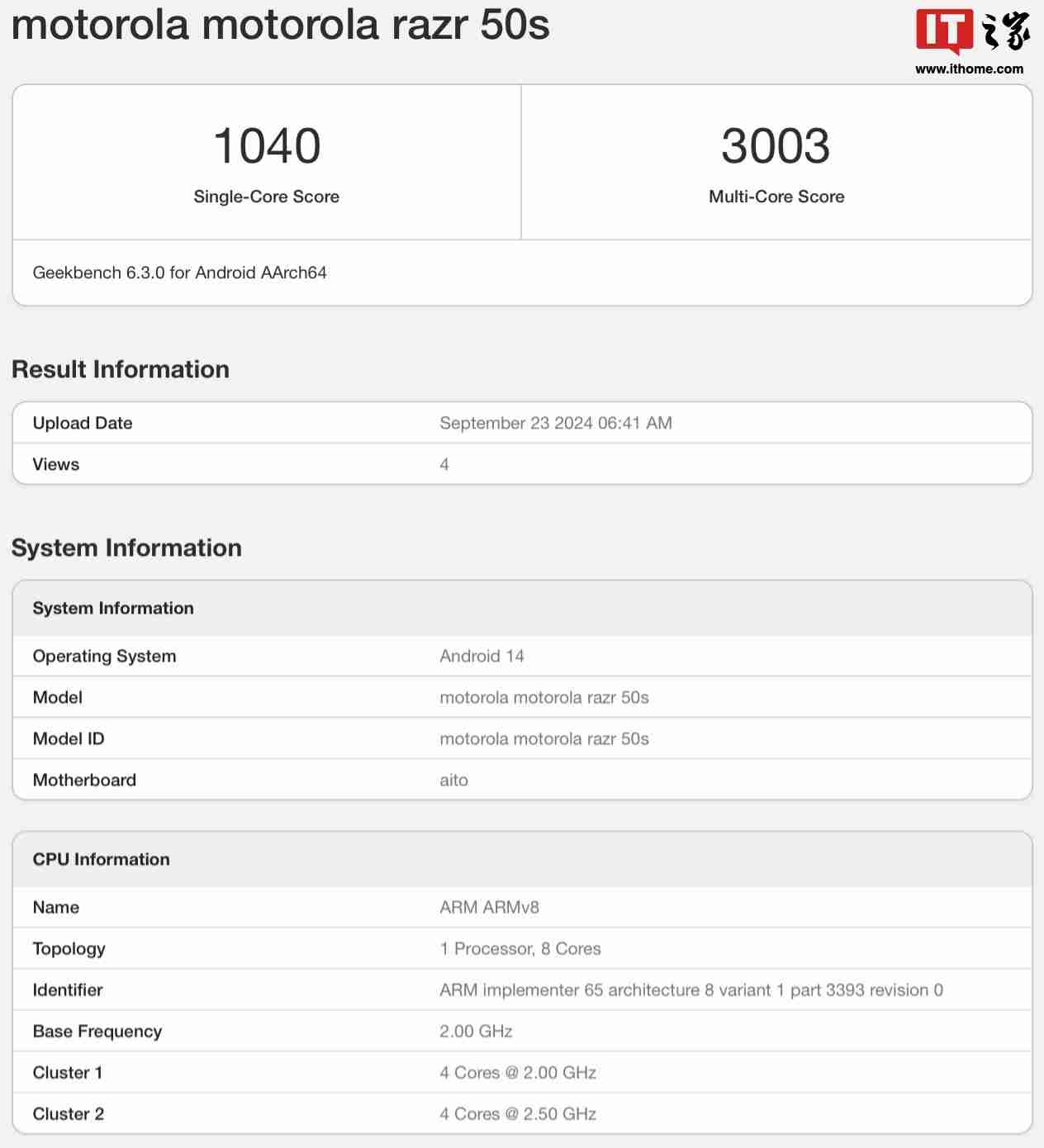Select the ARM Identifier string
Screen dimensions: 1044x1148
(x=694, y=989)
